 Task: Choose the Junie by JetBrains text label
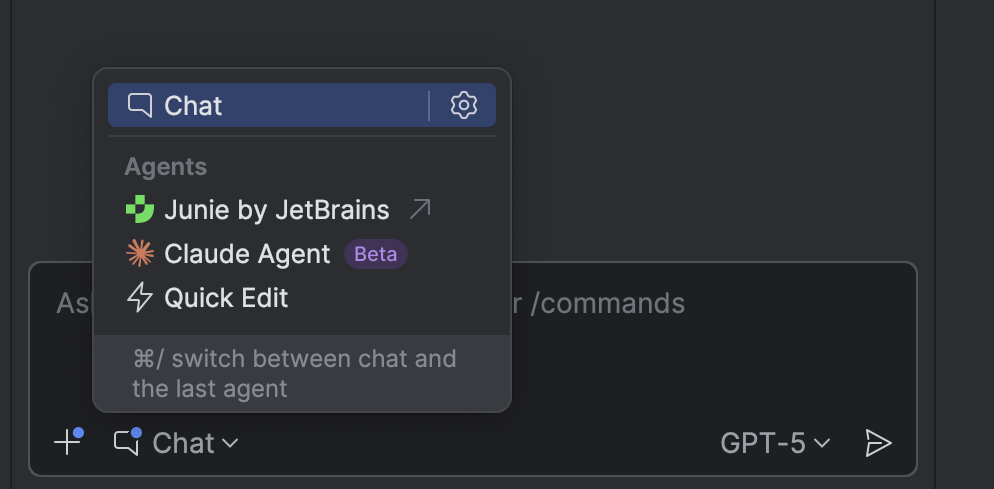click(277, 210)
